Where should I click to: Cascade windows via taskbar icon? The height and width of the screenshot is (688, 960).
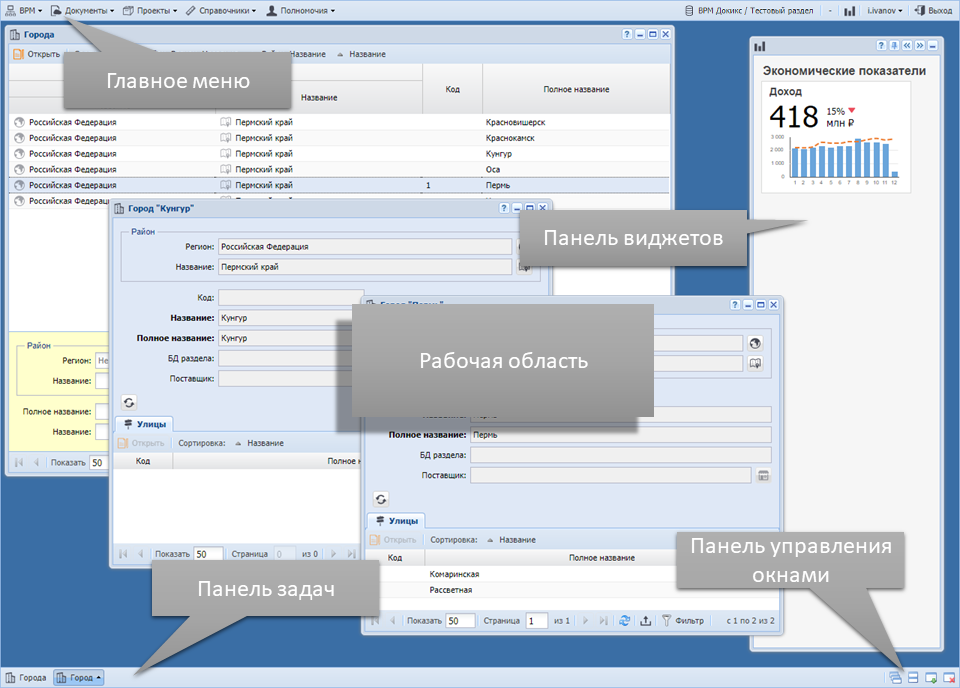895,678
